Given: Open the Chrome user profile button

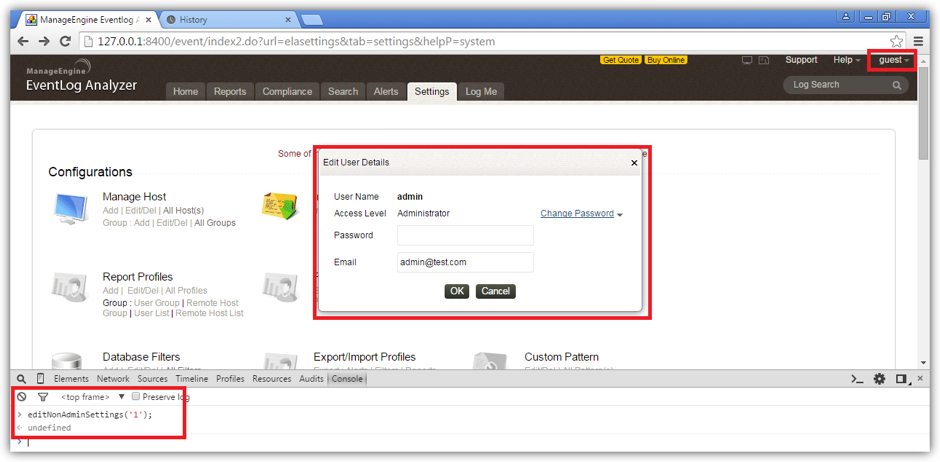Looking at the screenshot, I should [x=846, y=17].
